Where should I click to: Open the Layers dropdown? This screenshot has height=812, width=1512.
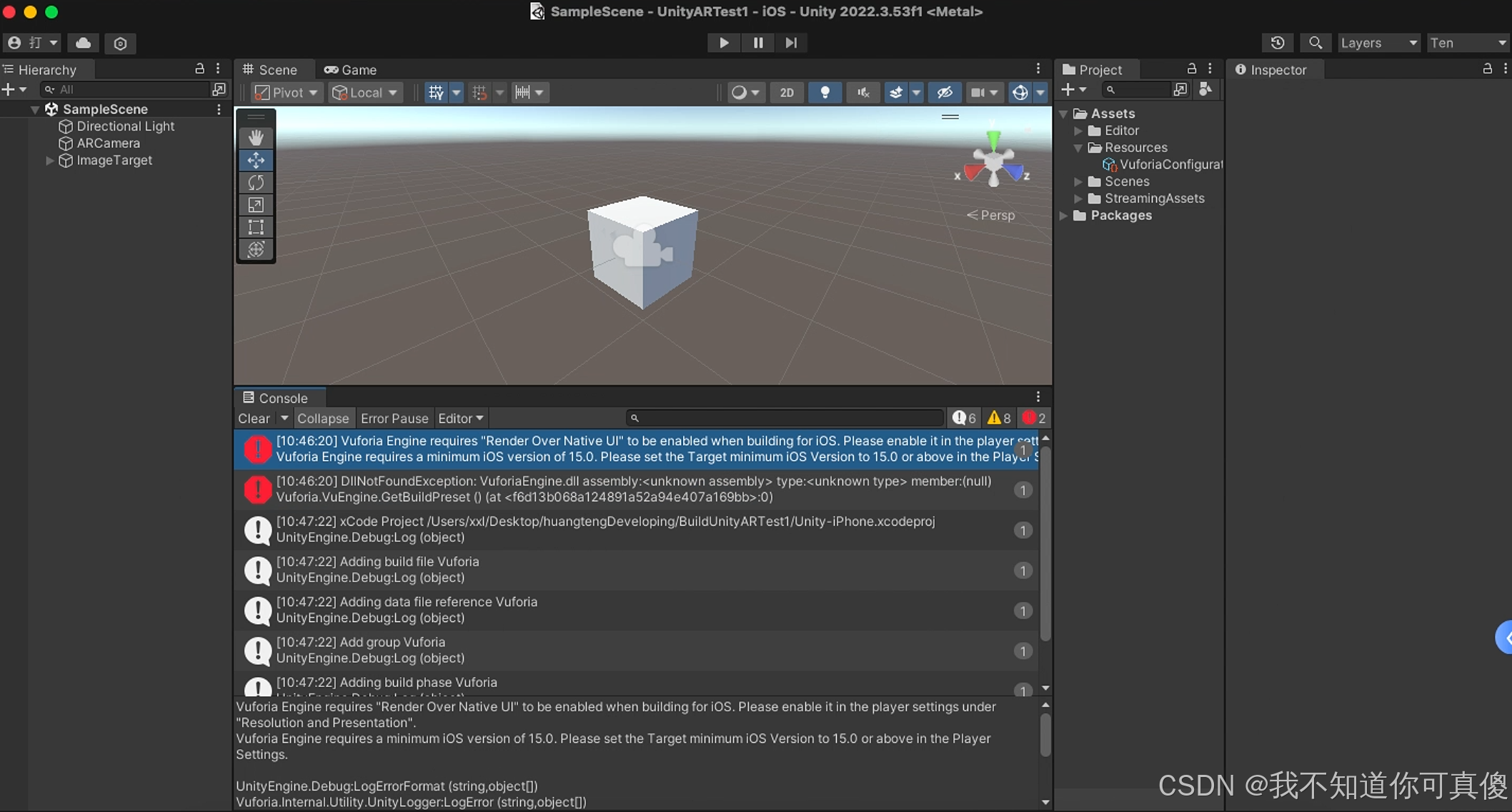coord(1378,43)
